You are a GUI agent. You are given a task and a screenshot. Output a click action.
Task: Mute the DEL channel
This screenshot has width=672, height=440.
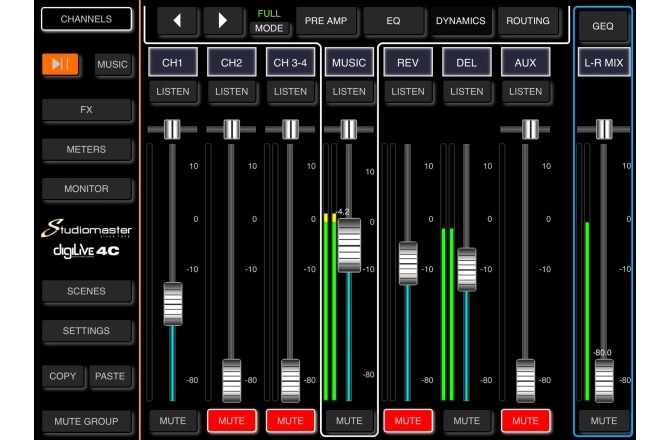[x=466, y=421]
